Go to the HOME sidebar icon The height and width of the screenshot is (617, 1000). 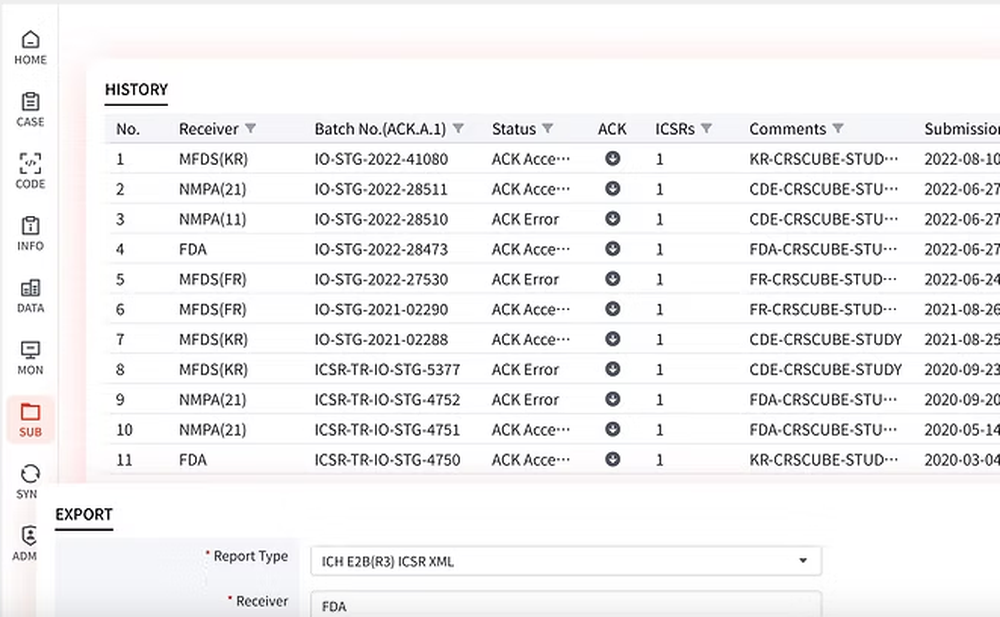(x=30, y=47)
